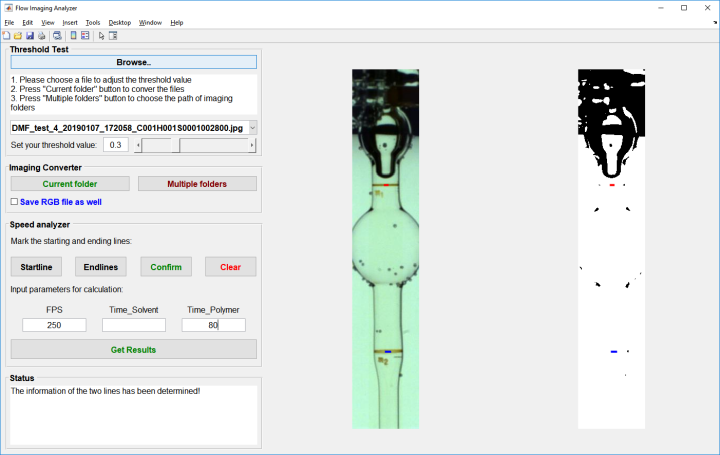Click the Time_Solvent input field
The width and height of the screenshot is (720, 455).
point(134,325)
